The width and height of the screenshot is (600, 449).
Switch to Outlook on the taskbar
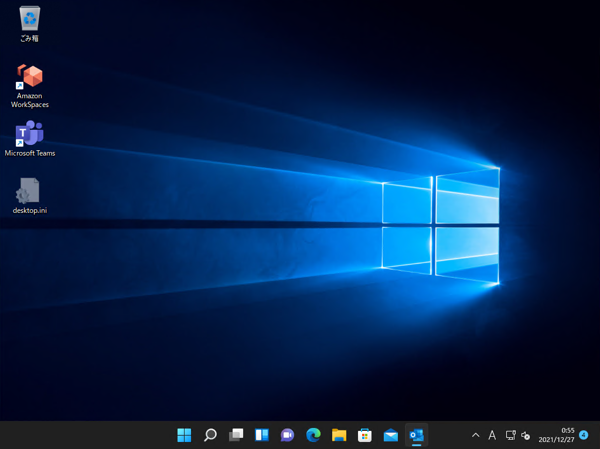point(416,435)
